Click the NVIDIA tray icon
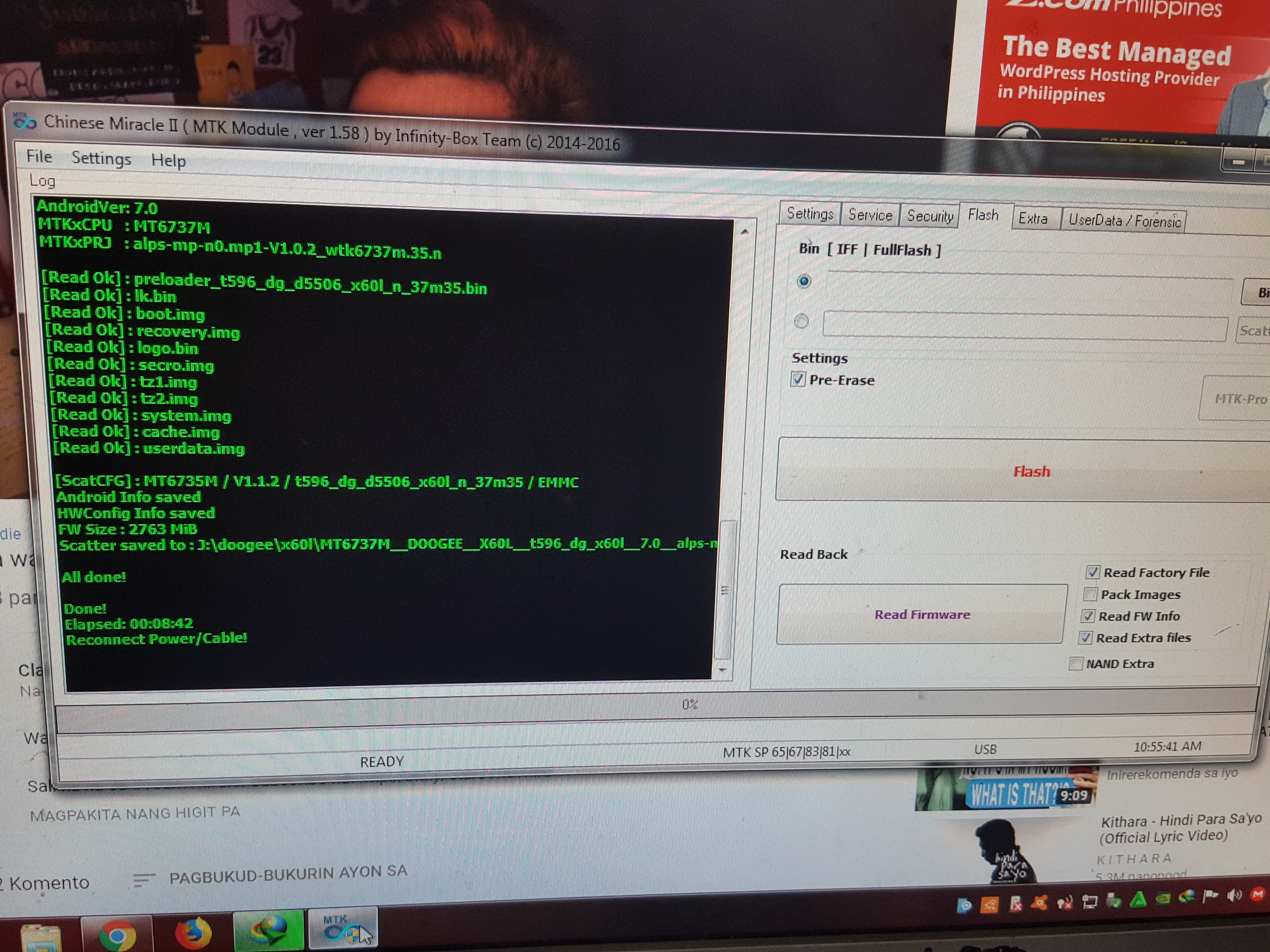Image resolution: width=1270 pixels, height=952 pixels. click(1163, 898)
